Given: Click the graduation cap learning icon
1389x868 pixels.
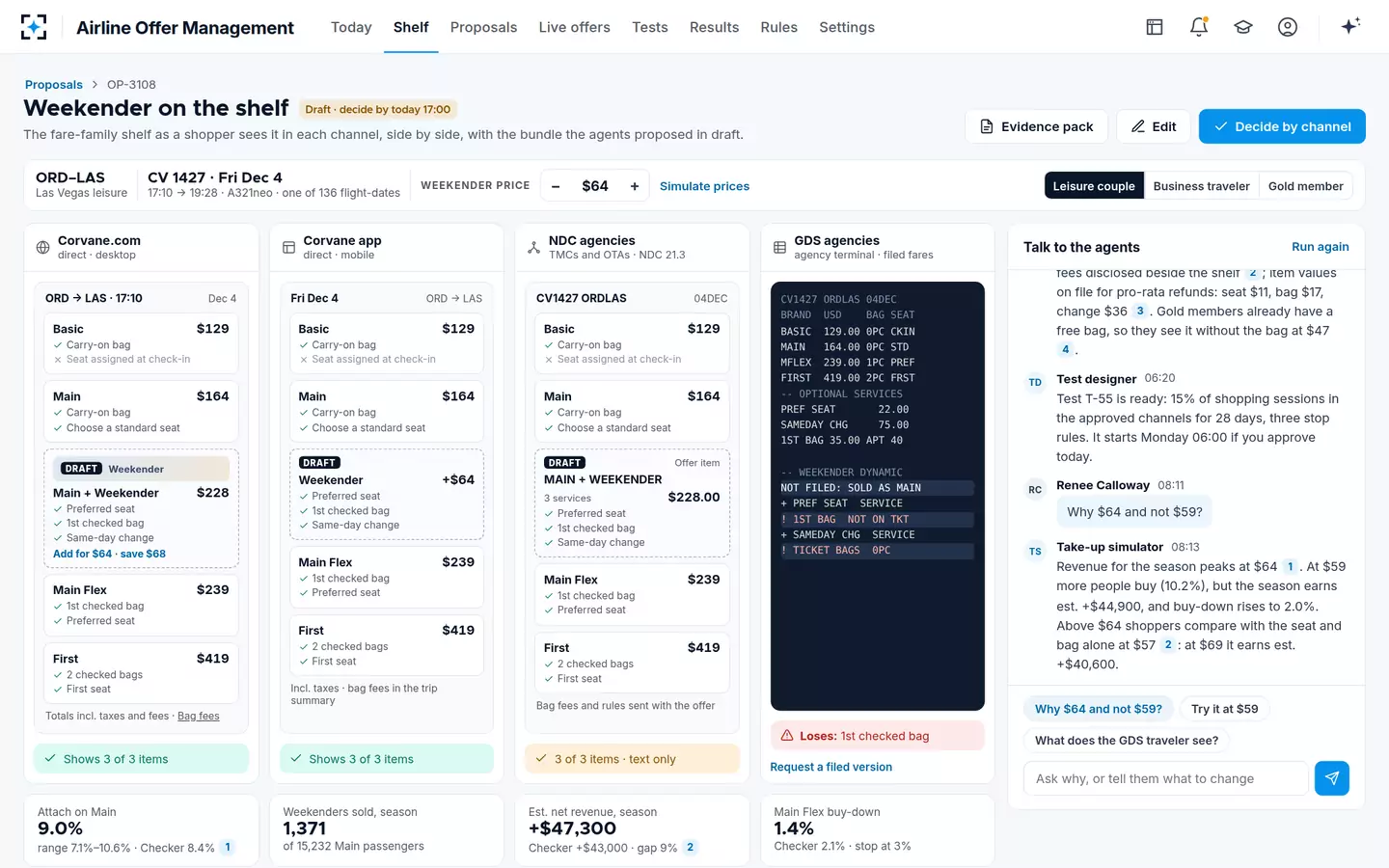Looking at the screenshot, I should click(1243, 27).
